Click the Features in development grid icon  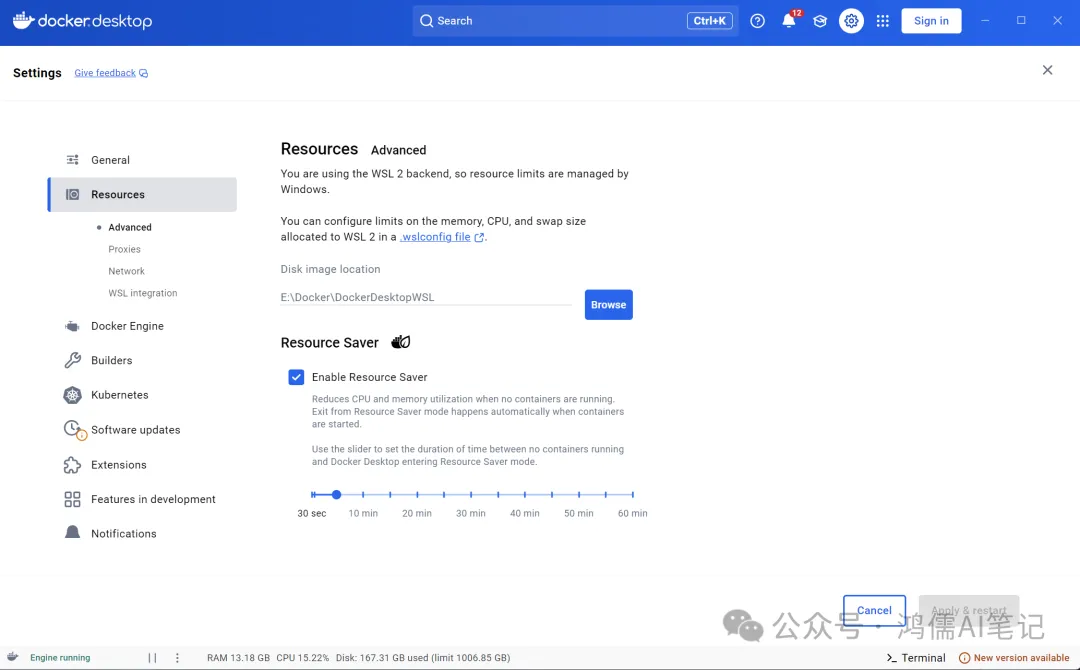72,499
